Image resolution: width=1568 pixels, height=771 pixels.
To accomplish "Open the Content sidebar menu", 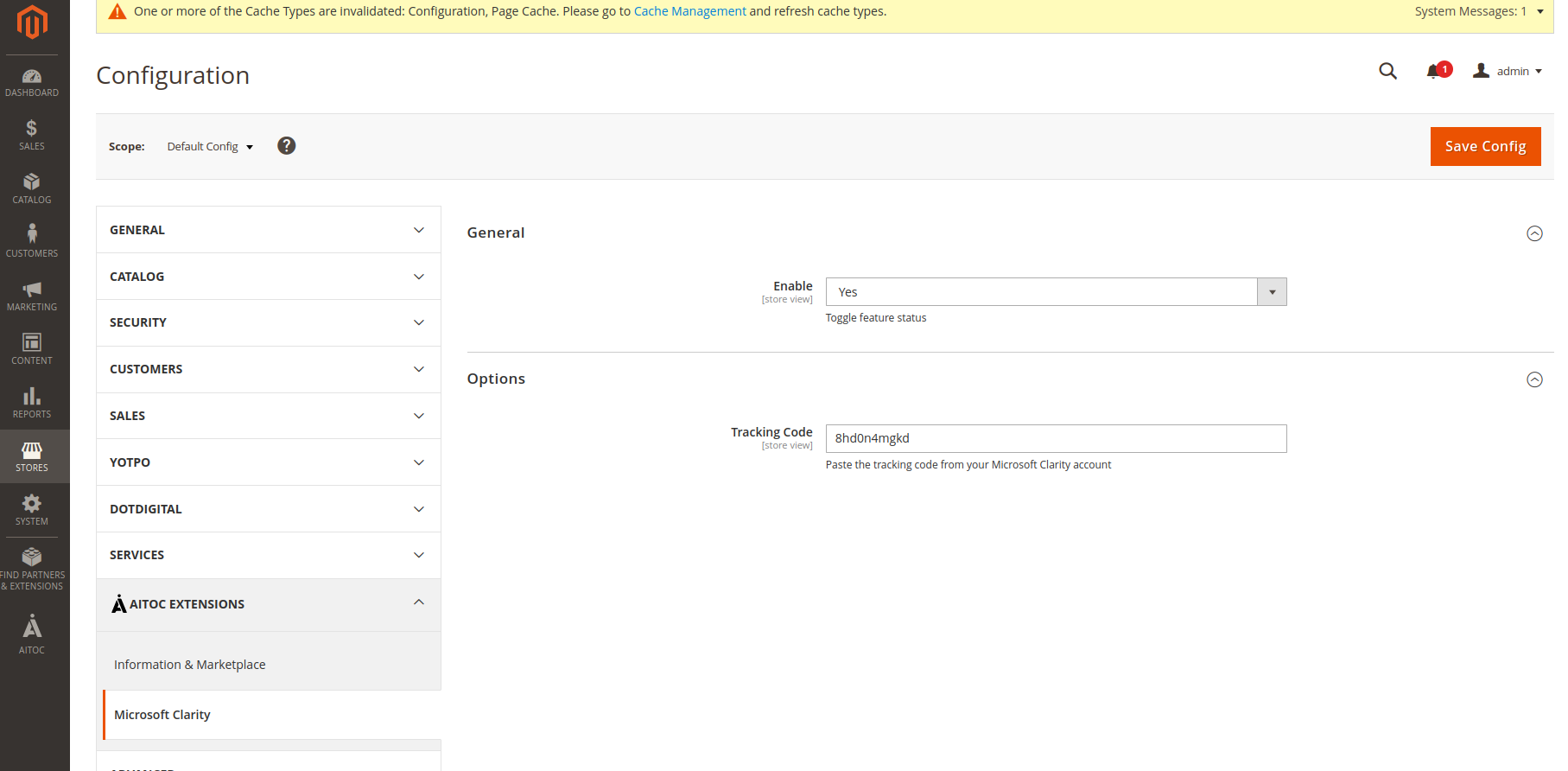I will 32,350.
